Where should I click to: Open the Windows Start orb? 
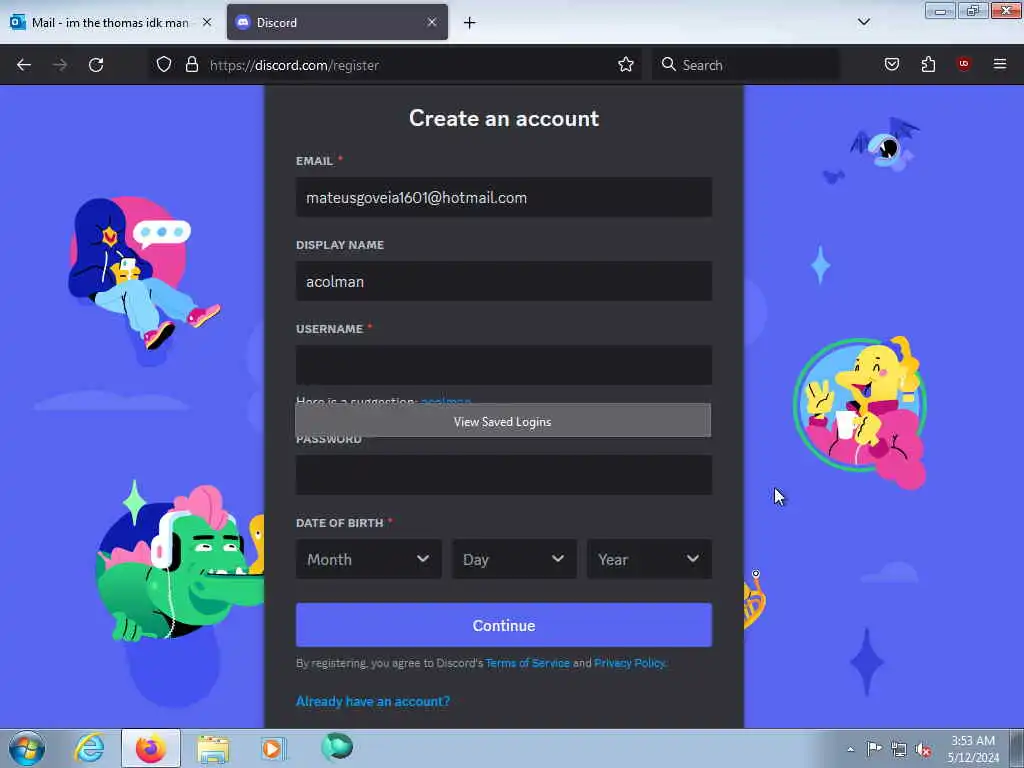point(27,748)
